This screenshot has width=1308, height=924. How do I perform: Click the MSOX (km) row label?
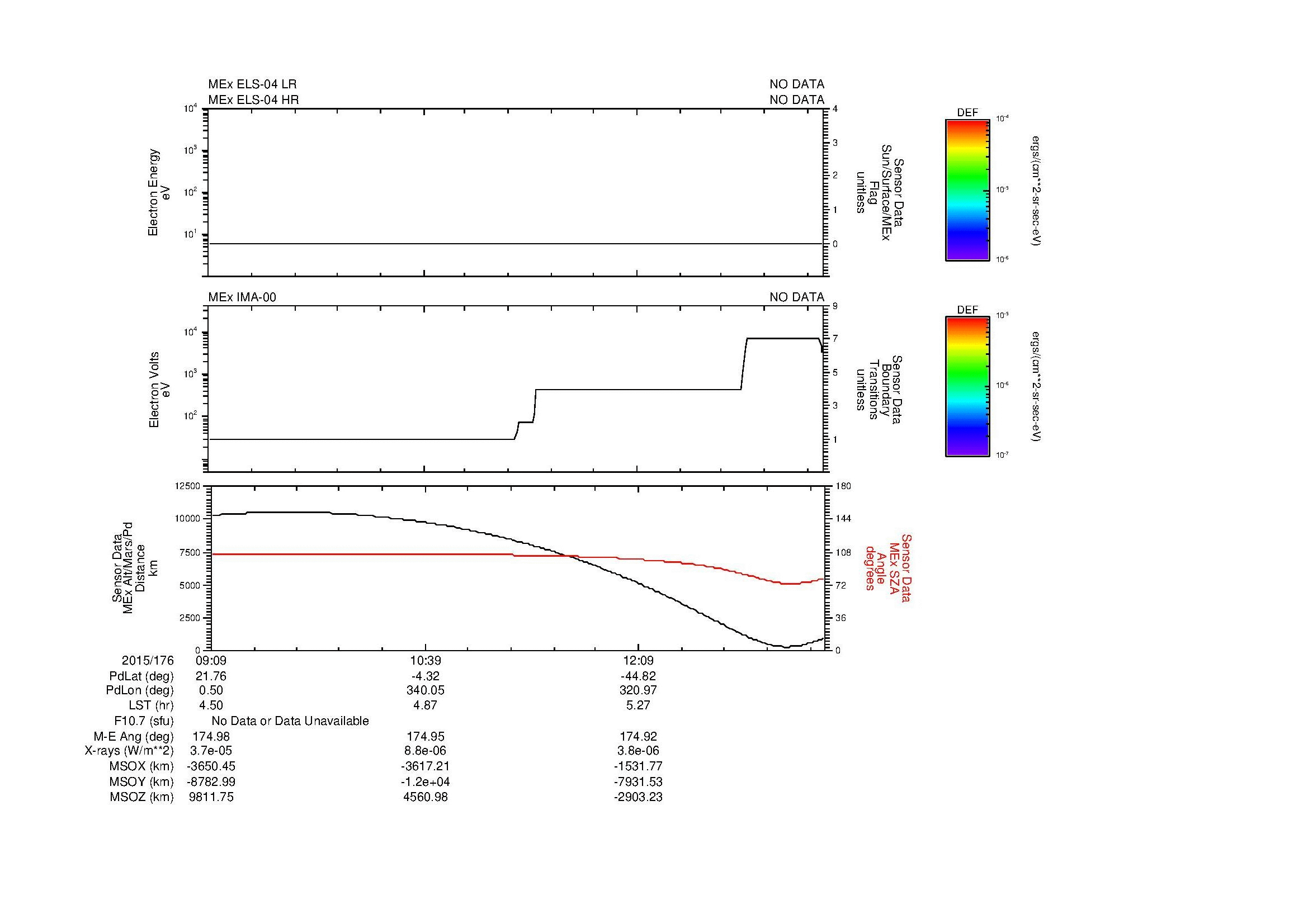(141, 766)
